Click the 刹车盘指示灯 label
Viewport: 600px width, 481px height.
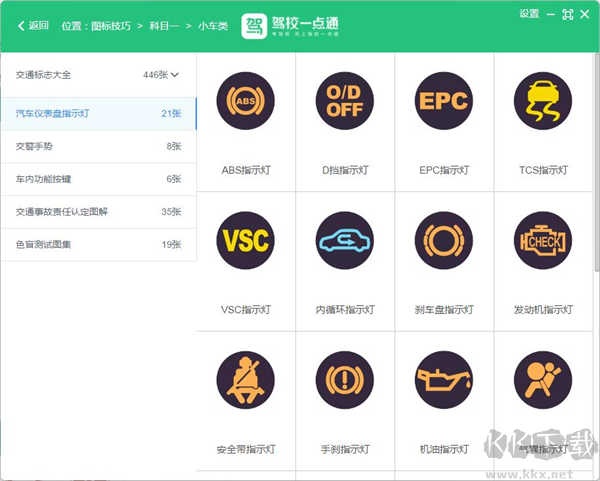click(444, 310)
